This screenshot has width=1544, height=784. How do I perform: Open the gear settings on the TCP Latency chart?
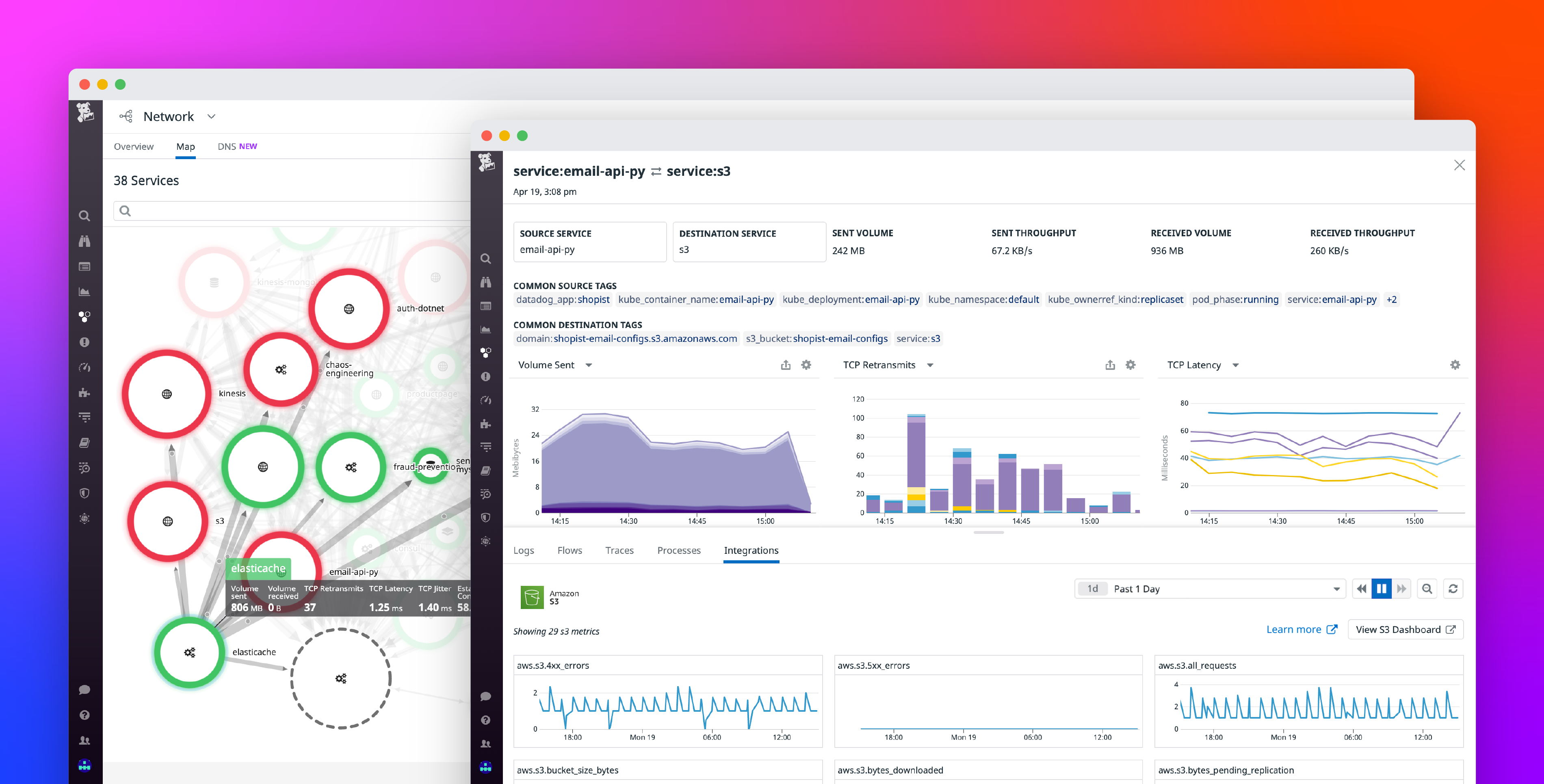(x=1455, y=364)
